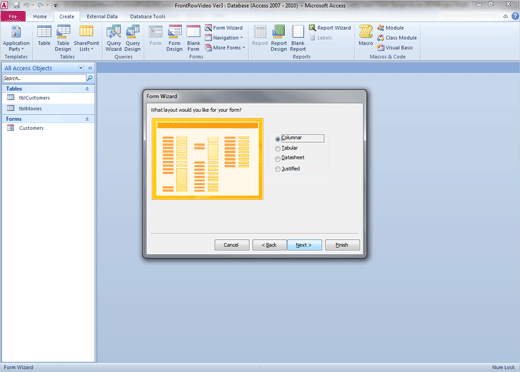The image size is (520, 372).
Task: Select the Justified layout option
Action: [x=287, y=169]
